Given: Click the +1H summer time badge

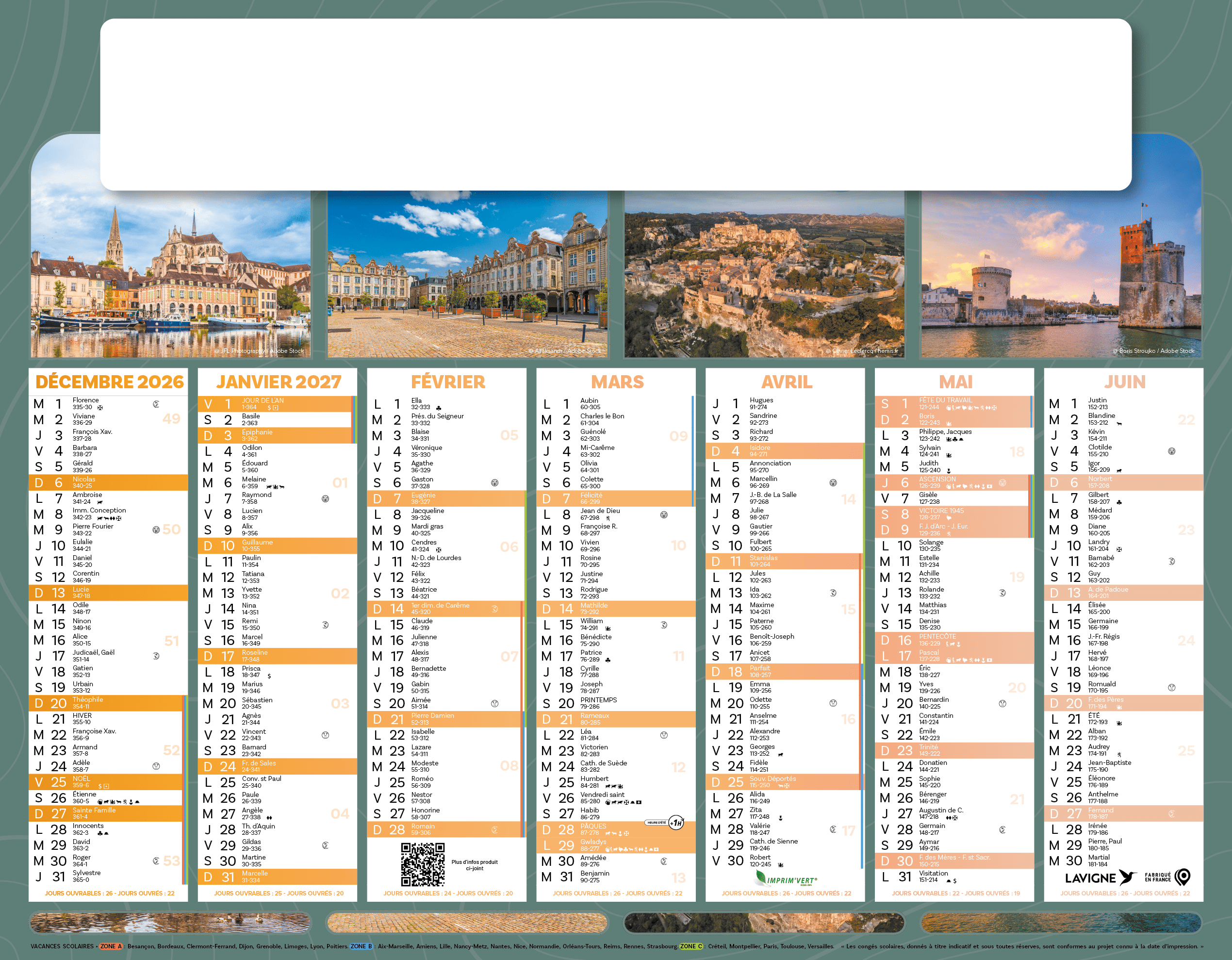Looking at the screenshot, I should pos(676,822).
